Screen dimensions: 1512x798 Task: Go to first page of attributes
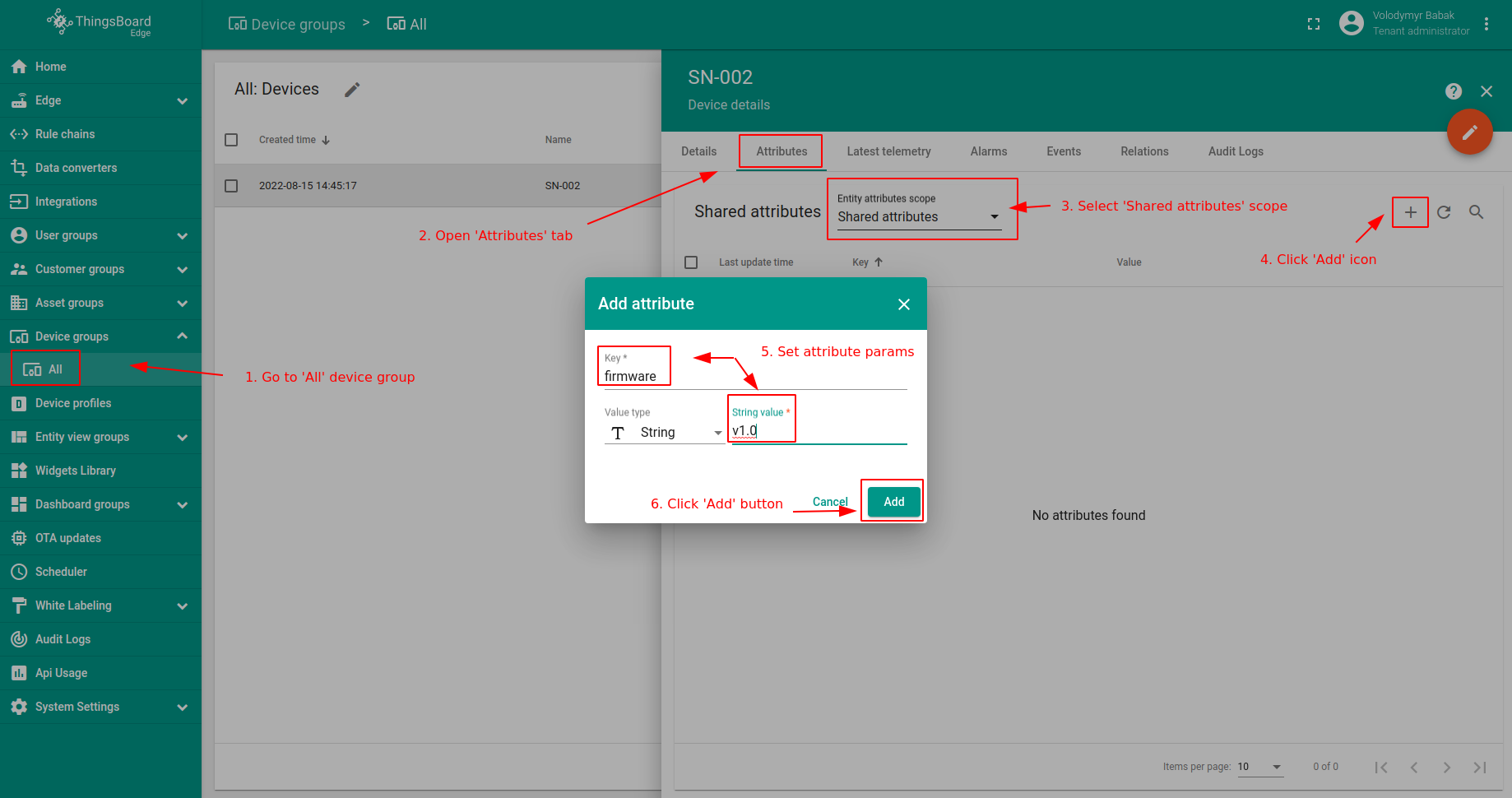click(1381, 767)
